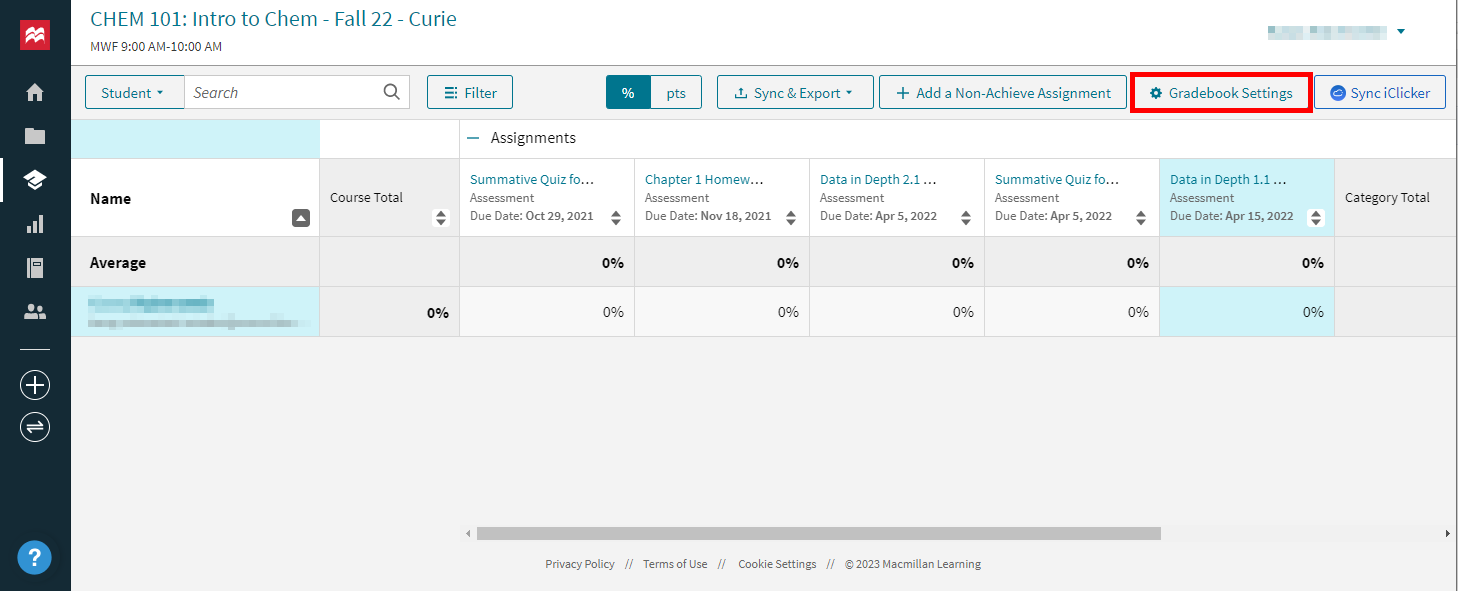Open the e-book notebook icon in sidebar

point(34,267)
